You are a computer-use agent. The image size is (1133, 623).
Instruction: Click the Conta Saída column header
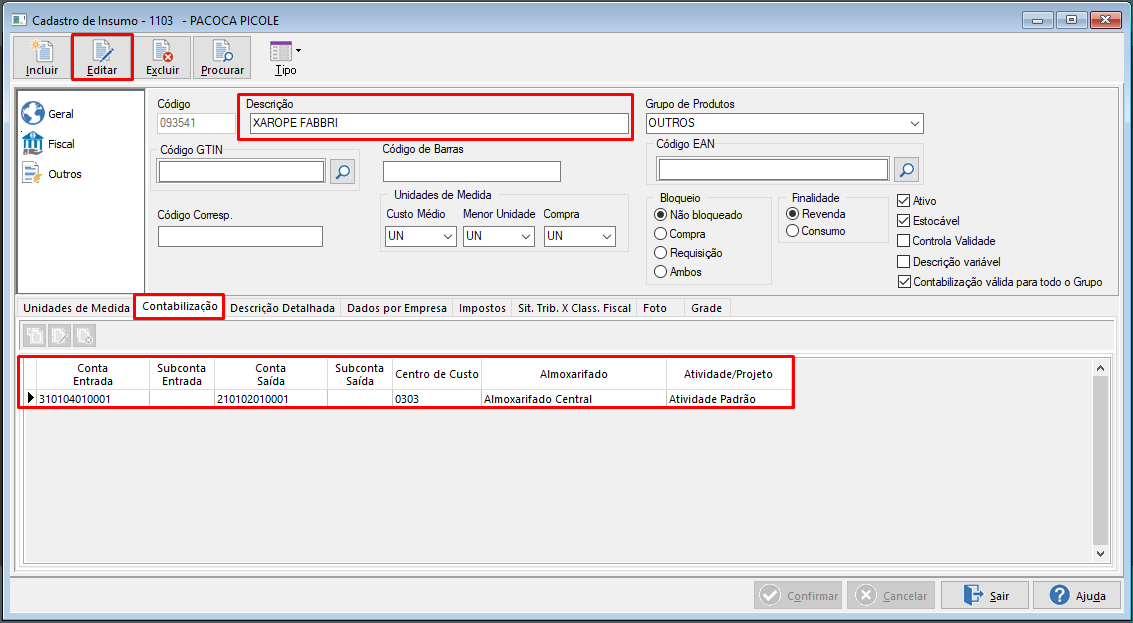(x=271, y=374)
